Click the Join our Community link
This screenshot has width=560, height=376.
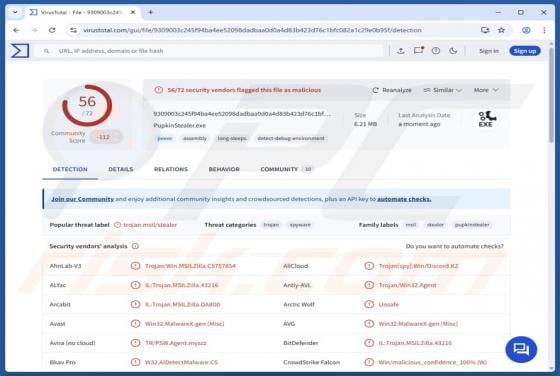pyautogui.click(x=82, y=199)
